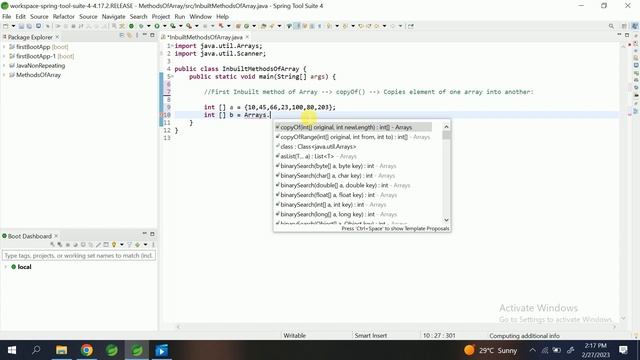Open the Window menu

(x=200, y=17)
